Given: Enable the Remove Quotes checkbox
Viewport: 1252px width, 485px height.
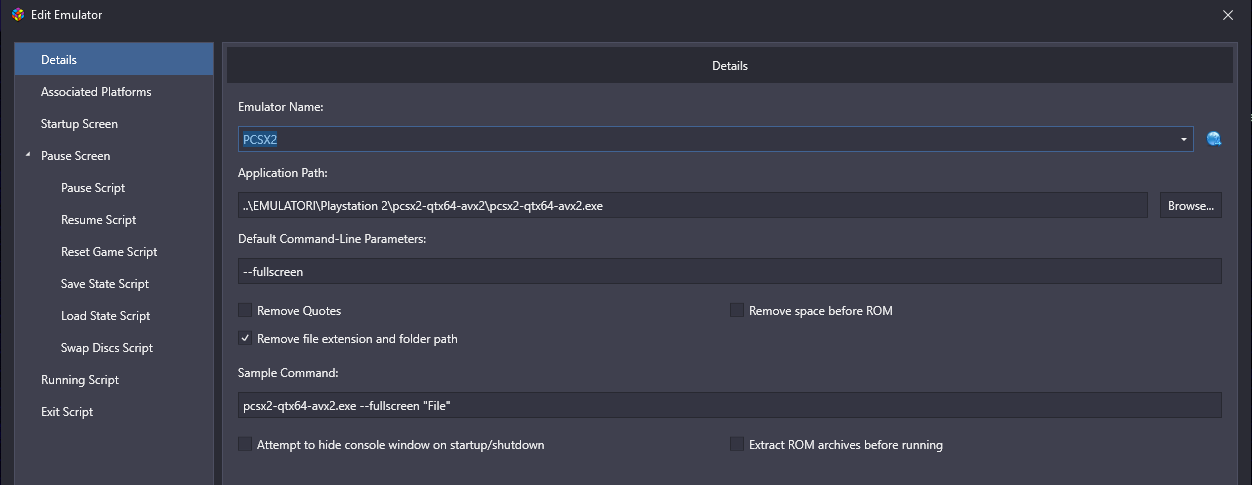Looking at the screenshot, I should 245,311.
